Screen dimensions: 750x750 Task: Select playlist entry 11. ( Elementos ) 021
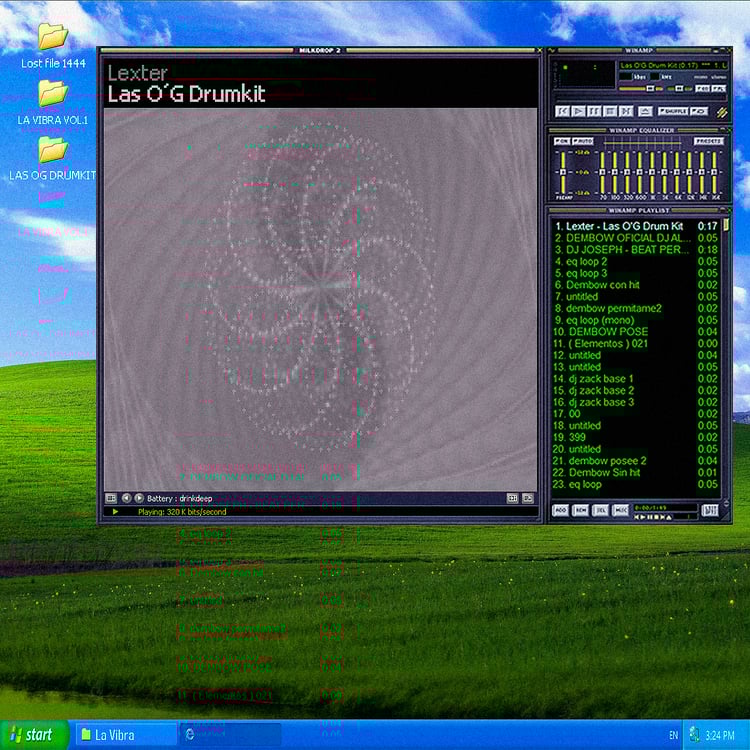[636, 343]
